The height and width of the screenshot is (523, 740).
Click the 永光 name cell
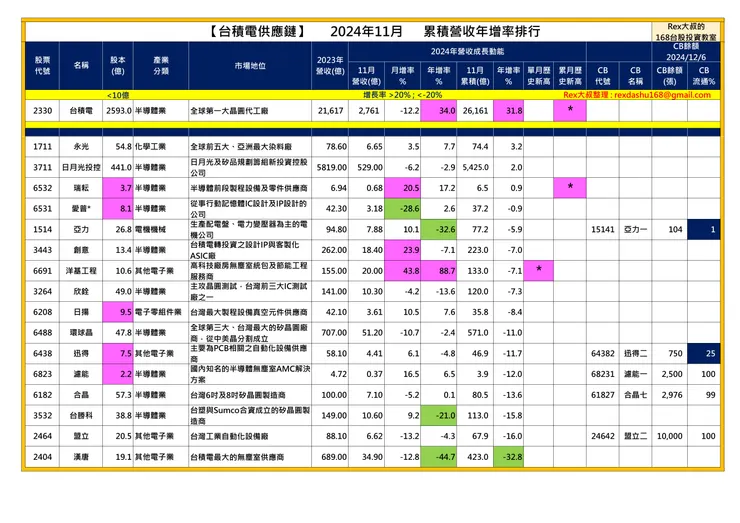pyautogui.click(x=81, y=146)
